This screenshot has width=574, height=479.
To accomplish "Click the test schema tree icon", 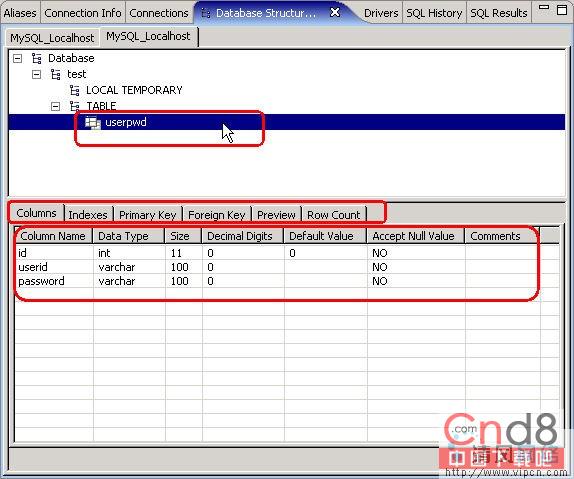I will pyautogui.click(x=56, y=74).
